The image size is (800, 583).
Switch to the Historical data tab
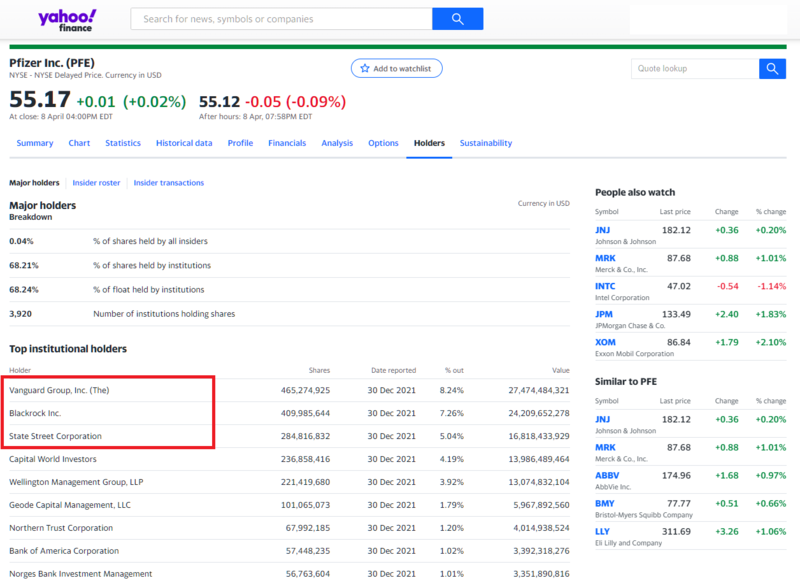183,143
